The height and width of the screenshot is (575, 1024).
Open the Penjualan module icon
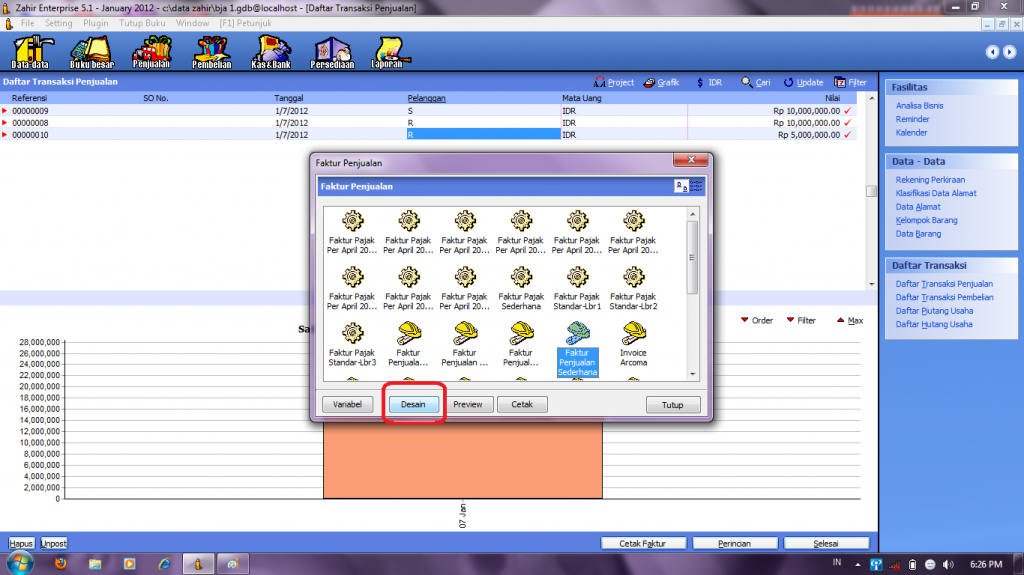click(x=152, y=52)
